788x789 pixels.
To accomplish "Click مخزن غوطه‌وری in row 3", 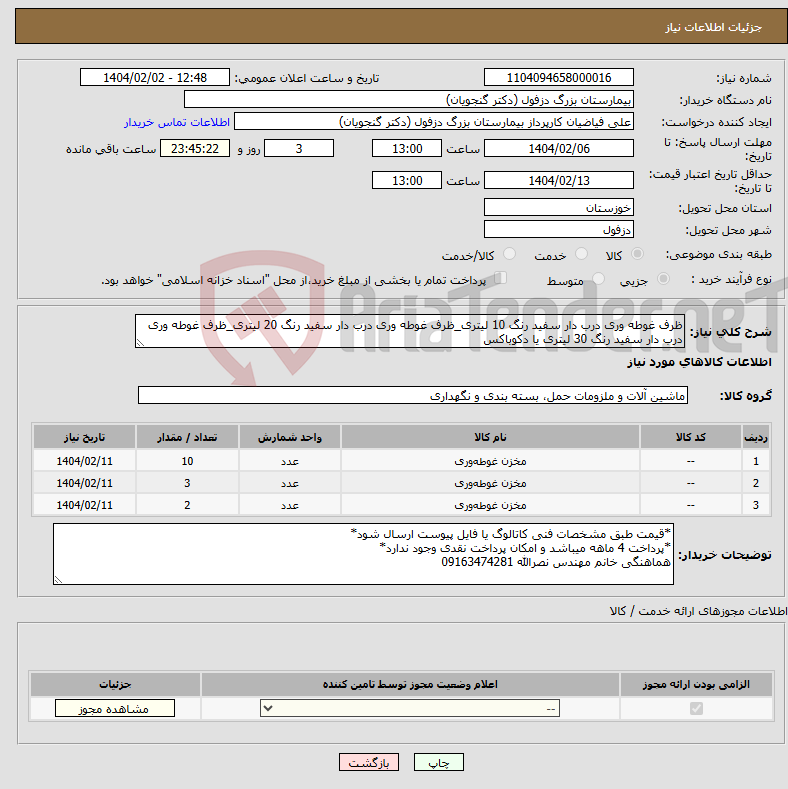I will 490,505.
